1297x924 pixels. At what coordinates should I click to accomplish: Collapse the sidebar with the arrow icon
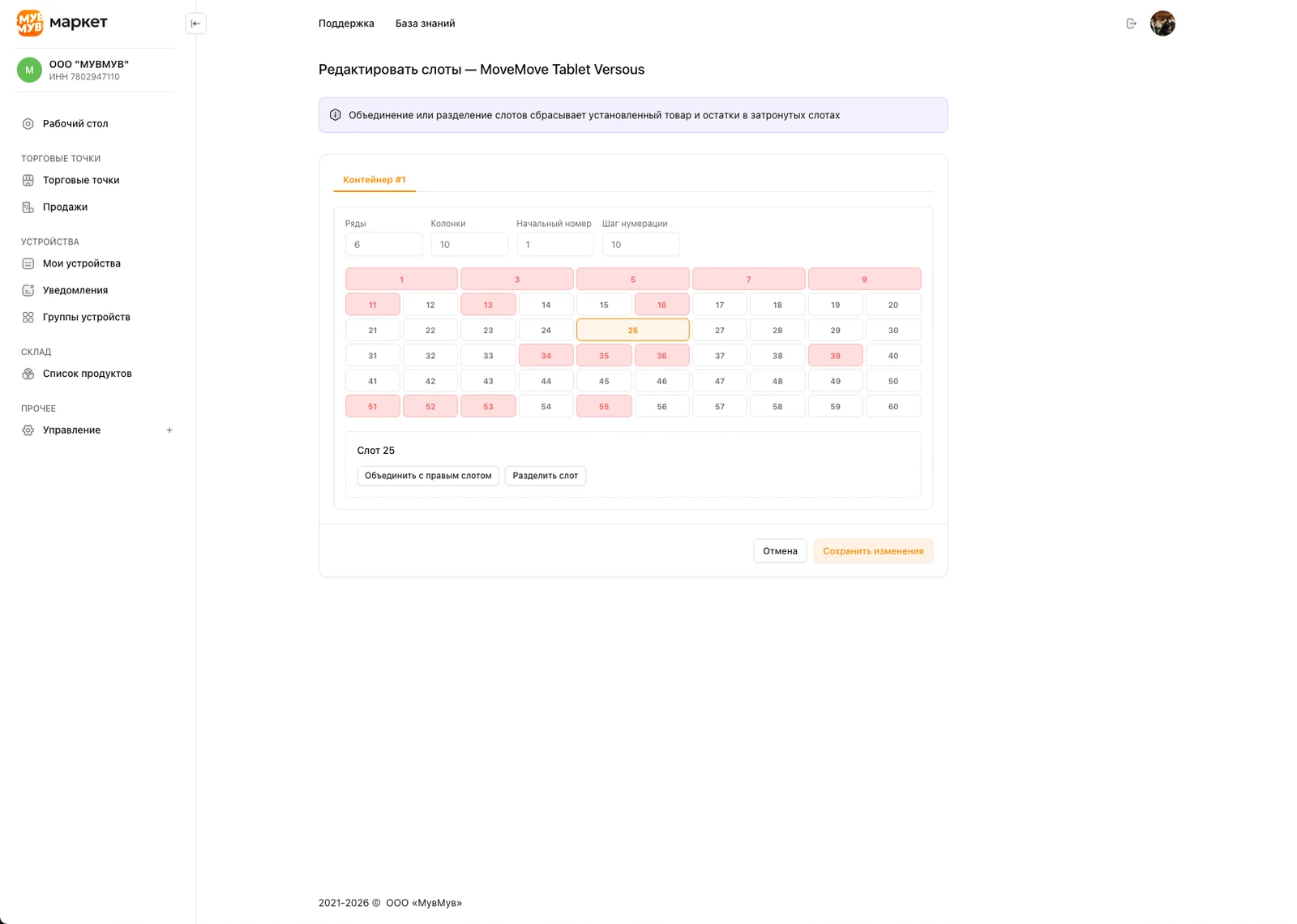click(195, 24)
